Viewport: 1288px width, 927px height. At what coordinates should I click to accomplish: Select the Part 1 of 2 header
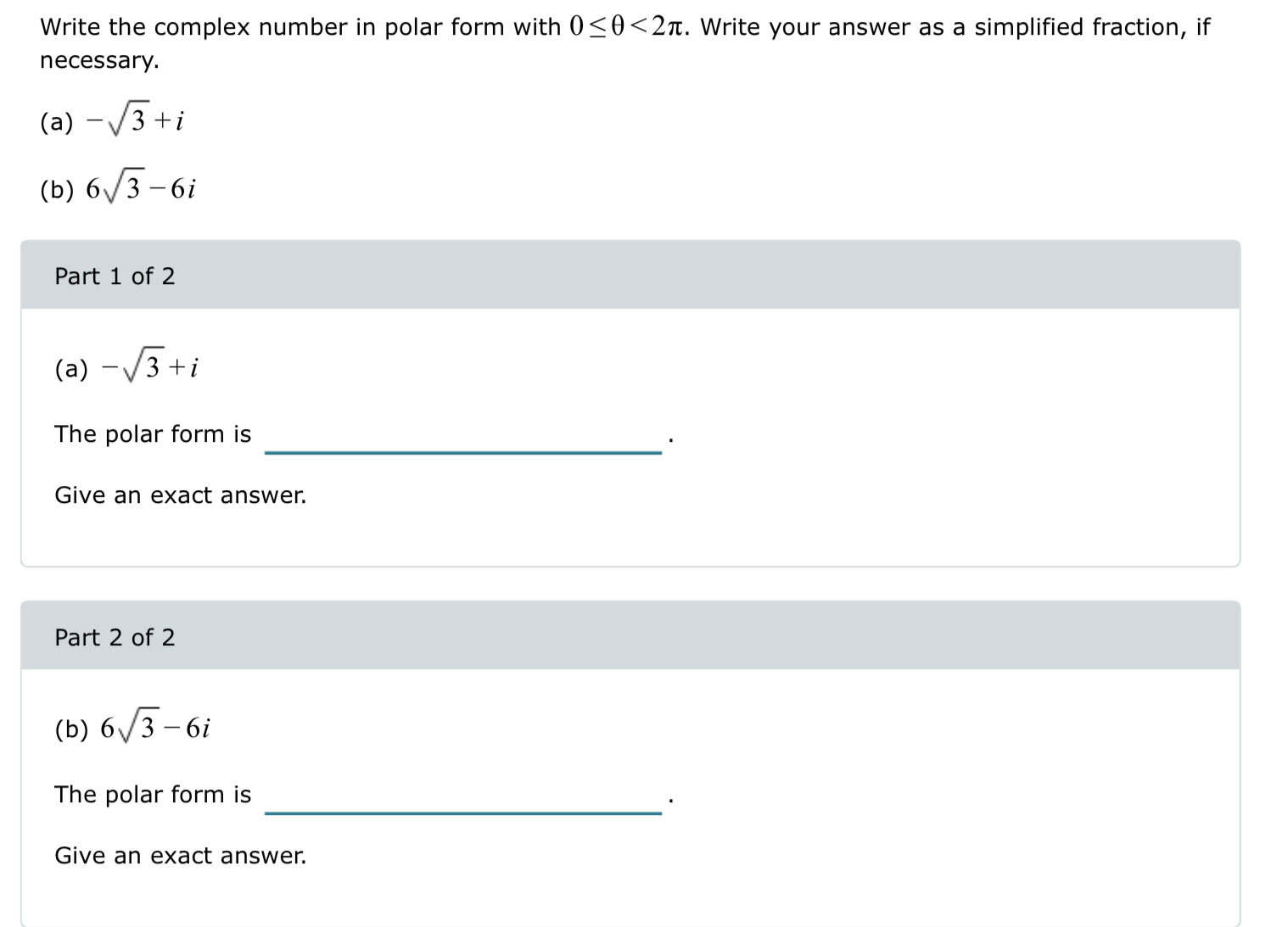click(x=114, y=276)
